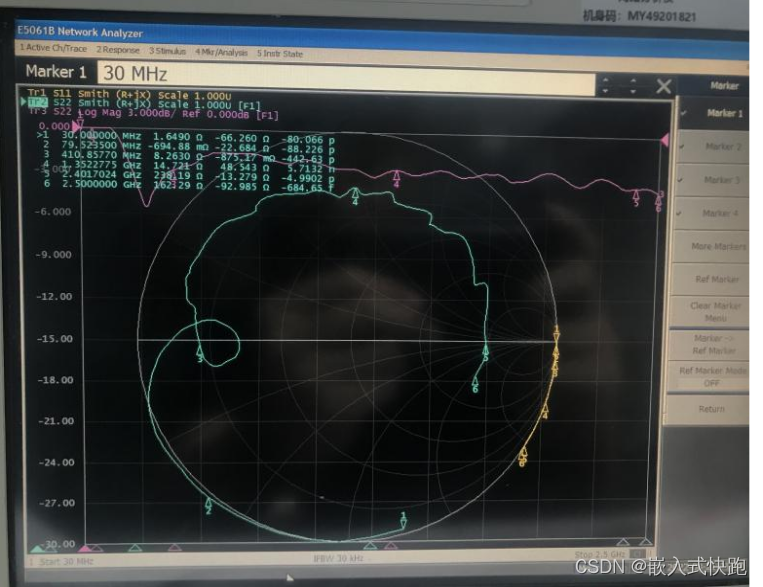Open the More Markers submenu
This screenshot has width=763, height=587.
tap(711, 246)
